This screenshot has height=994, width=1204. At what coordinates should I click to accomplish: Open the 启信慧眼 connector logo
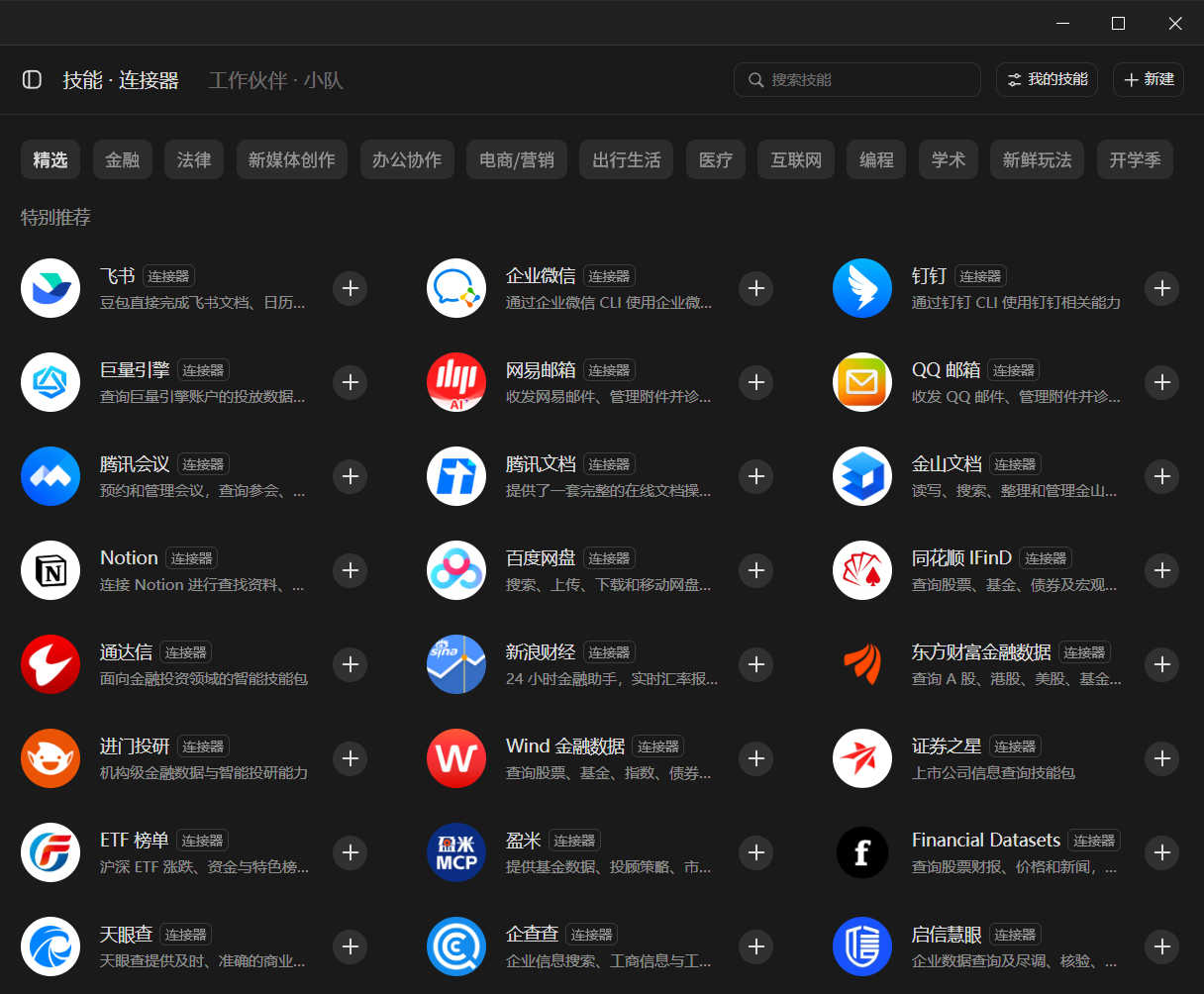862,946
